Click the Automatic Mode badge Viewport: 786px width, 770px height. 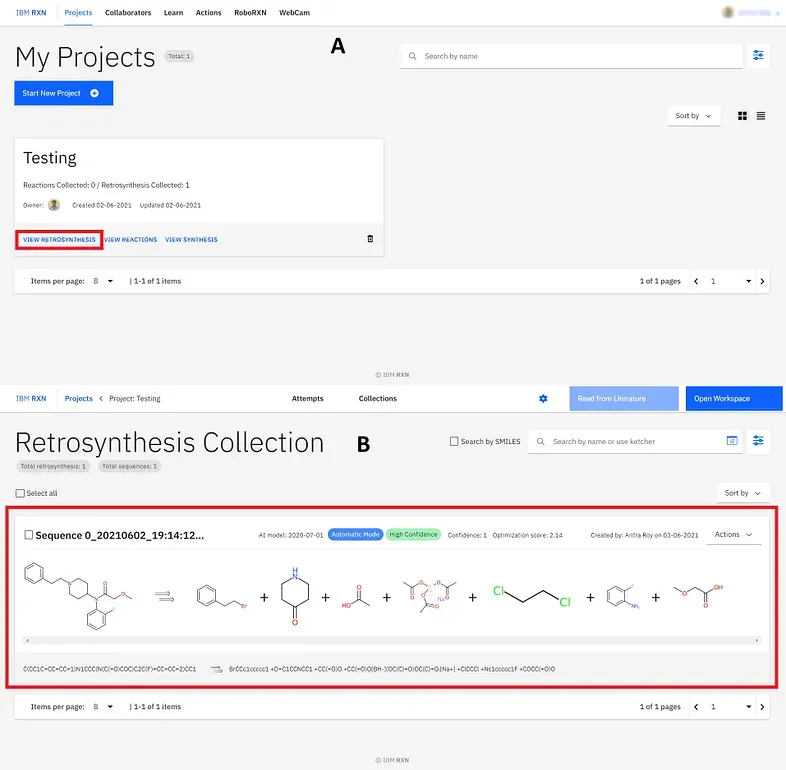[x=355, y=534]
